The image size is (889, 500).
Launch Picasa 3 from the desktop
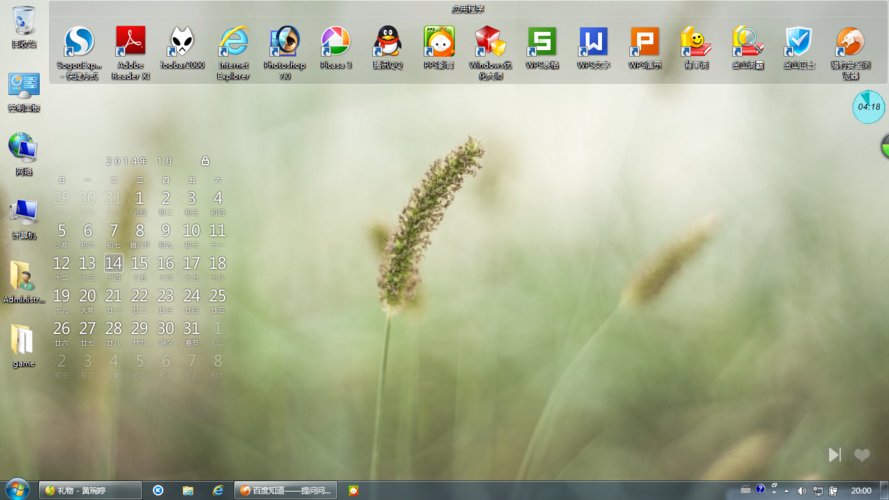pos(336,42)
